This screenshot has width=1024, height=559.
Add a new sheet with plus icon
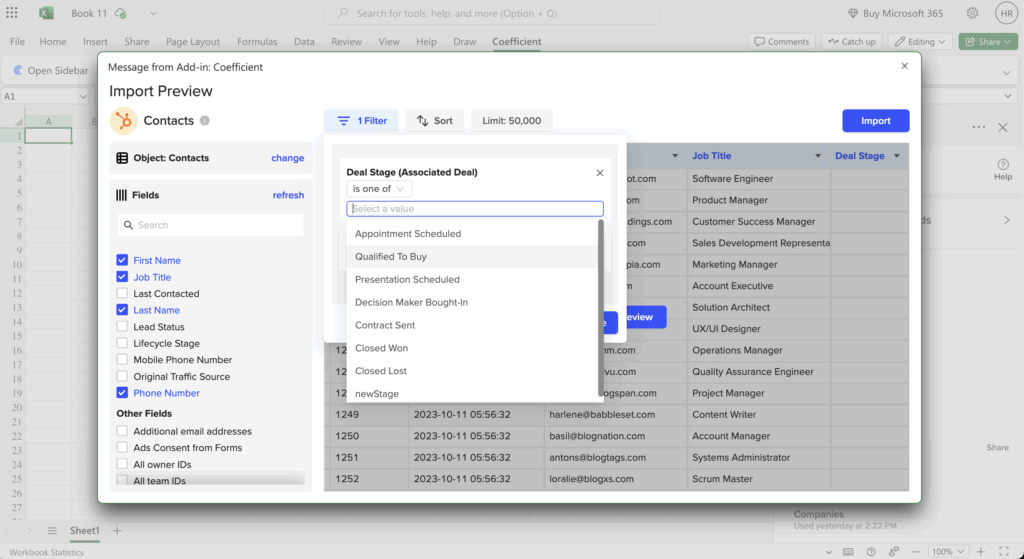(x=118, y=531)
